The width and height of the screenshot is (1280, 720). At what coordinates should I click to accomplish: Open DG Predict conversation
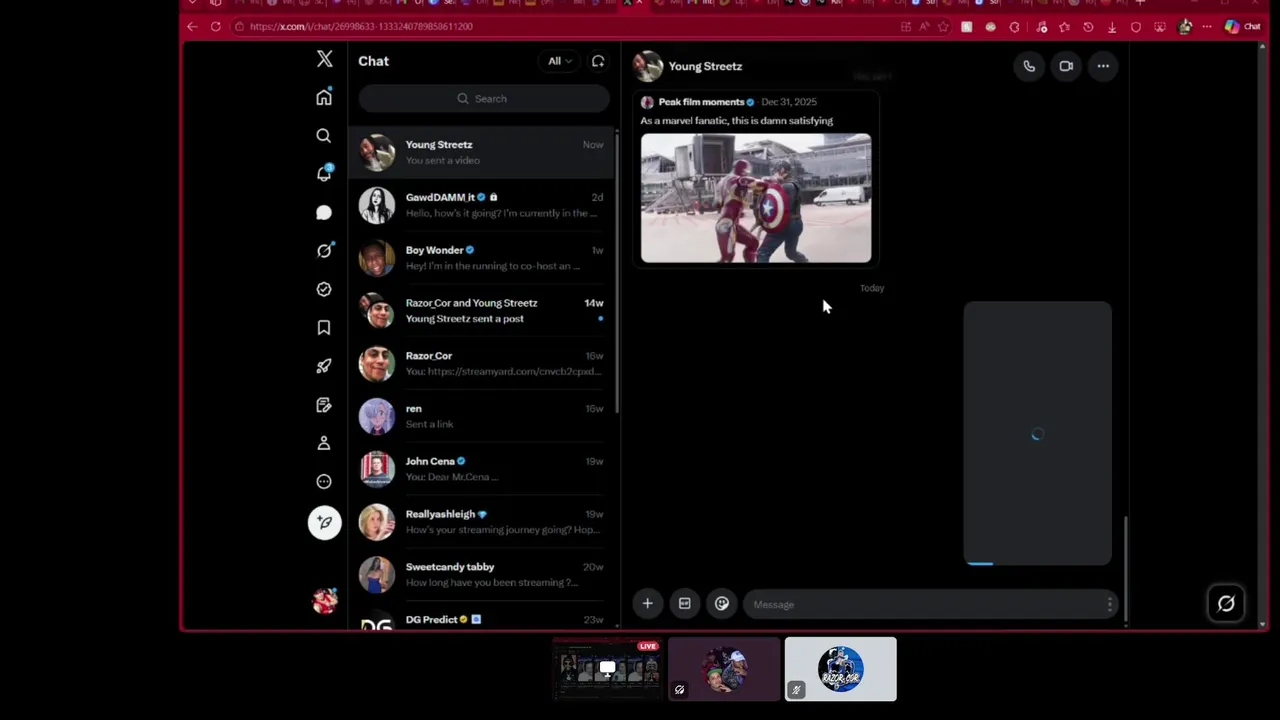pyautogui.click(x=482, y=619)
